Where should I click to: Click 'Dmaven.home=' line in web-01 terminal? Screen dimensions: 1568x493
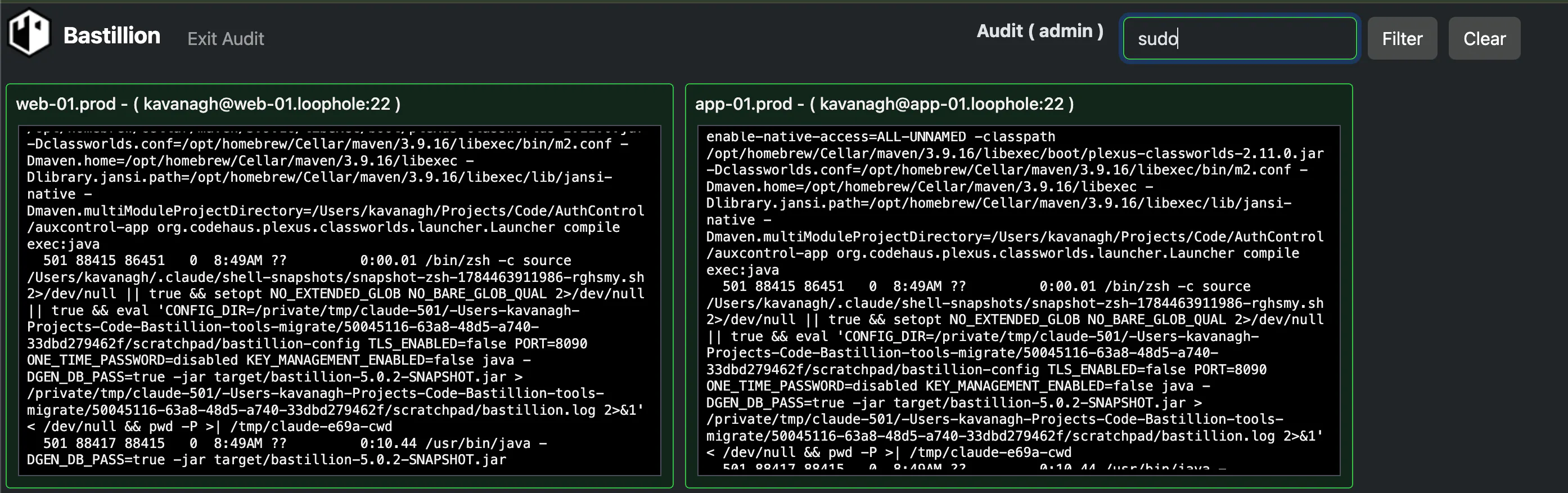250,161
